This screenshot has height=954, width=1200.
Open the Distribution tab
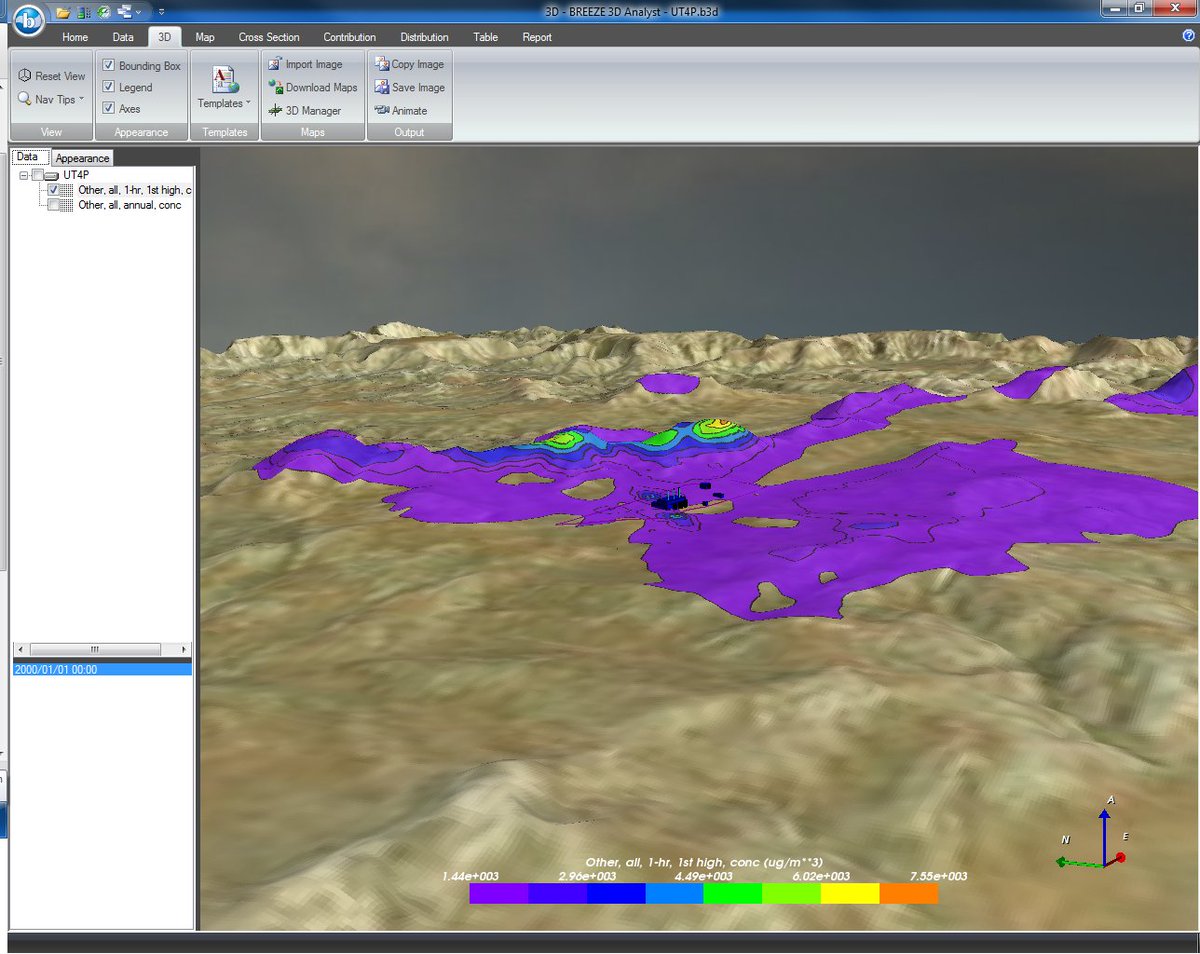pos(424,37)
